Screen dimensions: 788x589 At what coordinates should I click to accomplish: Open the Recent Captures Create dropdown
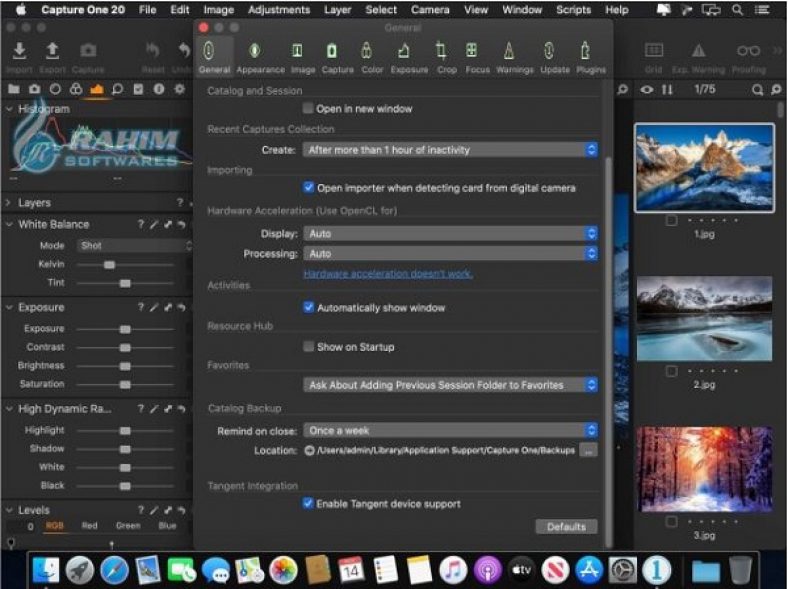pos(450,150)
